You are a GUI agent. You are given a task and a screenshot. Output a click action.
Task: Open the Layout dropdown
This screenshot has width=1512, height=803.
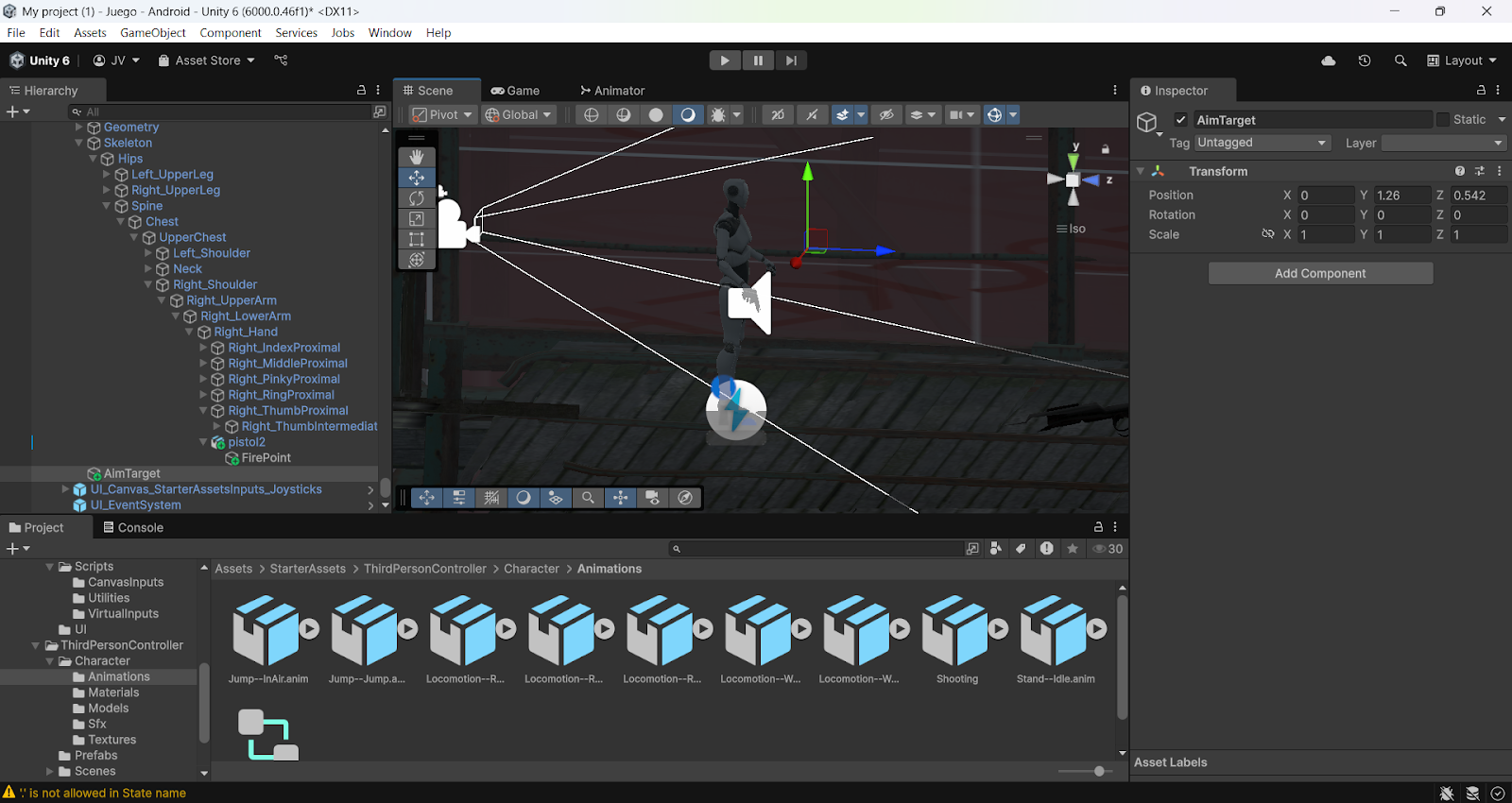tap(1462, 60)
